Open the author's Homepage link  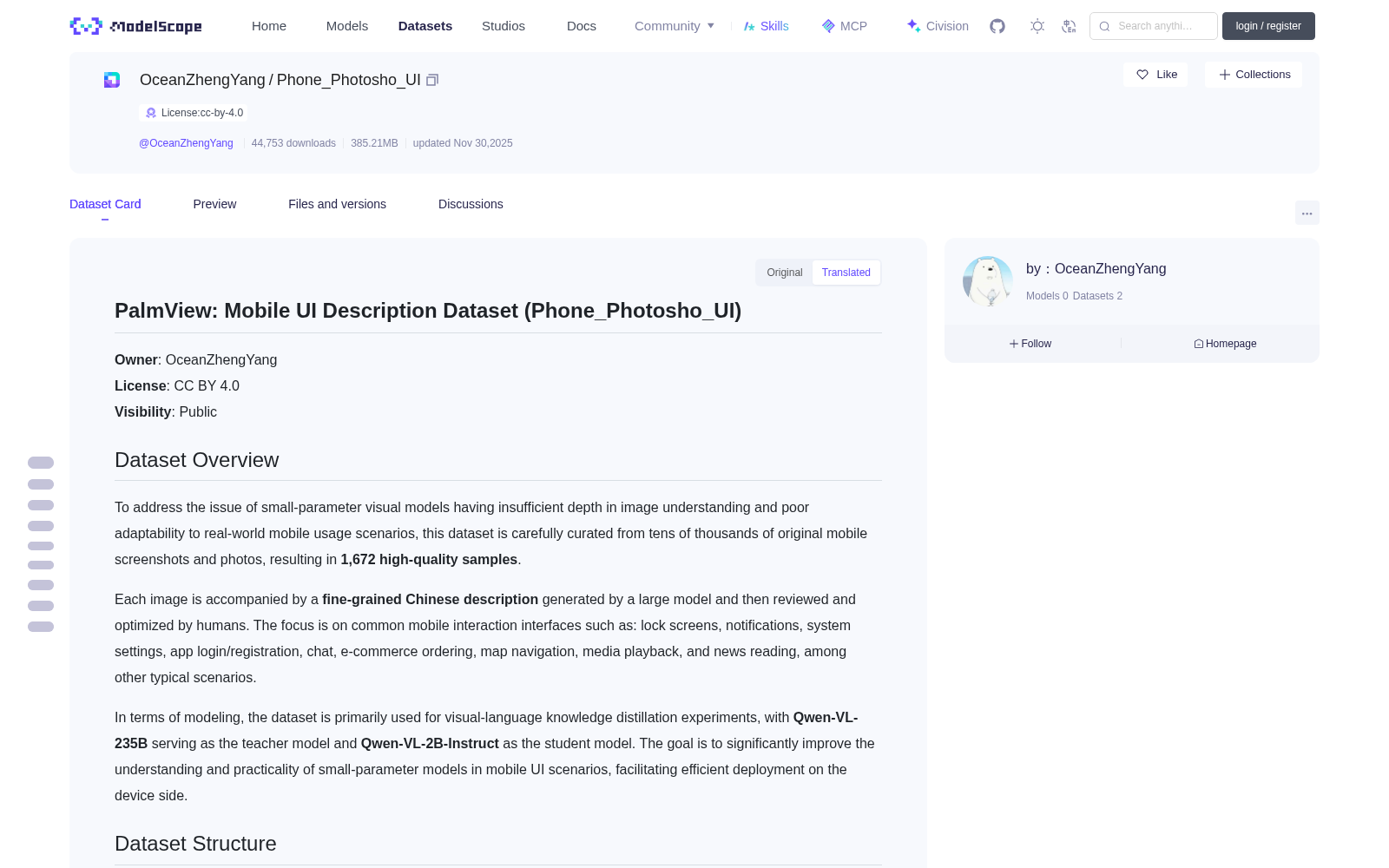pyautogui.click(x=1225, y=344)
